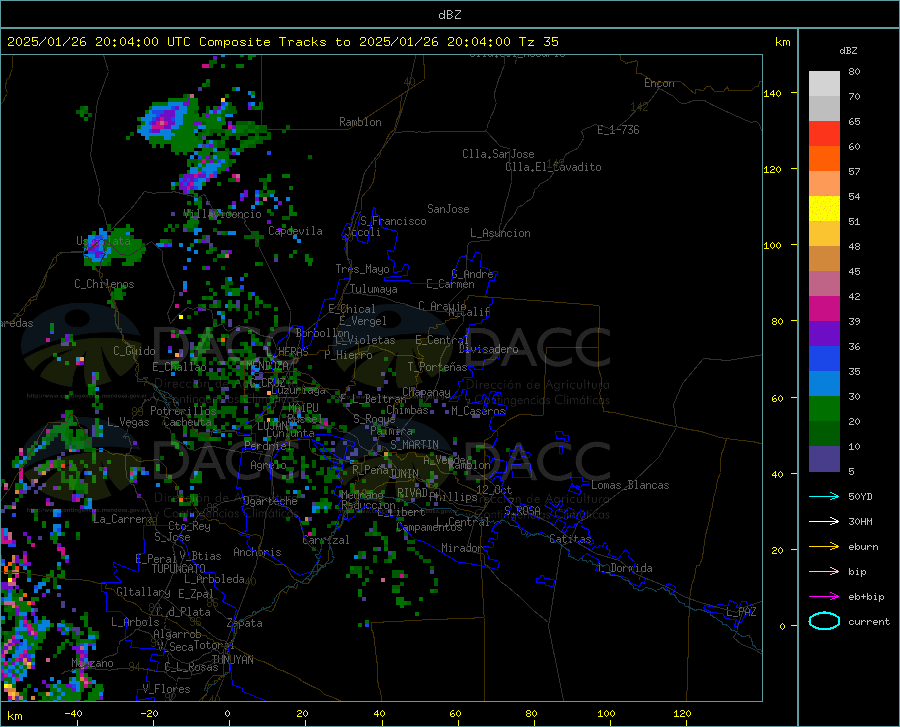
Task: Click the SanJose label near L_Asuncion
Action: click(448, 209)
